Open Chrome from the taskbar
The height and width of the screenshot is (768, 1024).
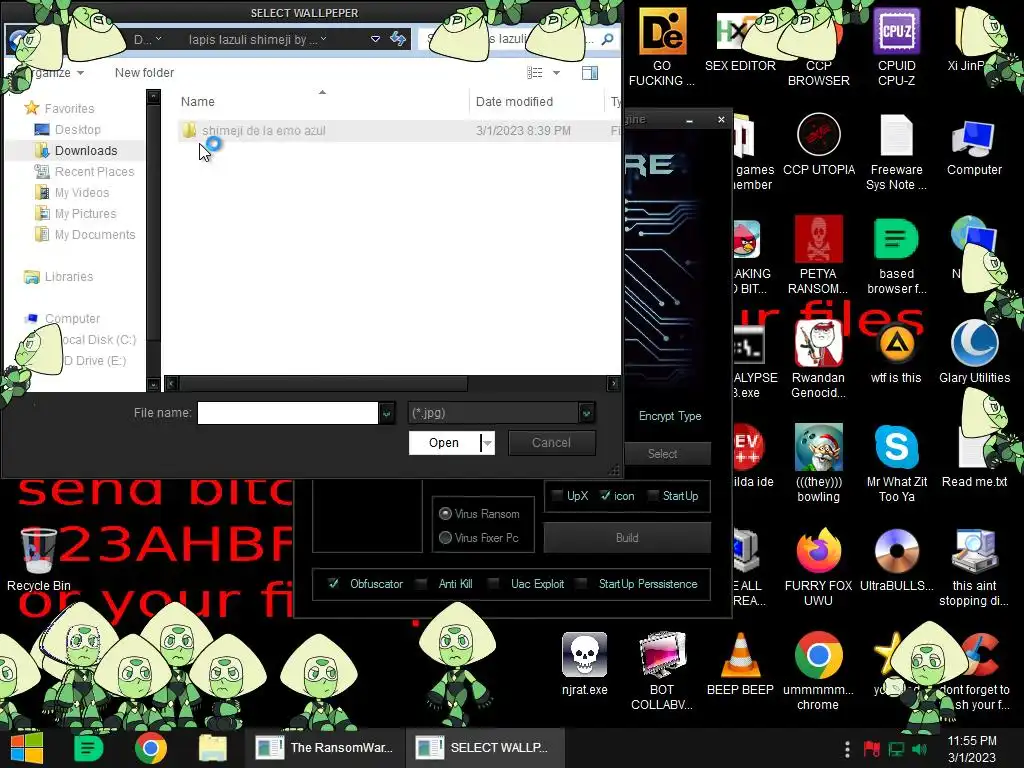point(151,748)
